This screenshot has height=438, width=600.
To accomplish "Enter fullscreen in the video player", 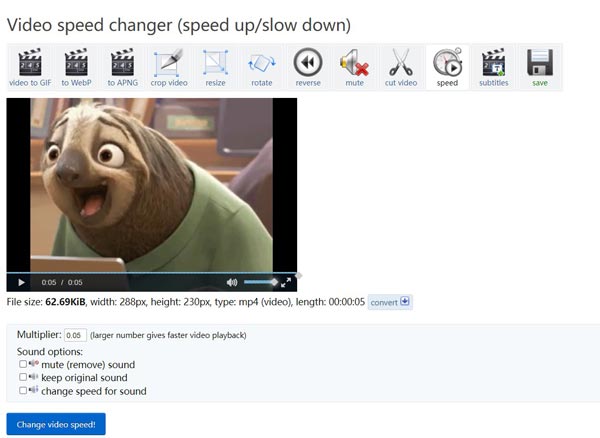I will pos(286,282).
